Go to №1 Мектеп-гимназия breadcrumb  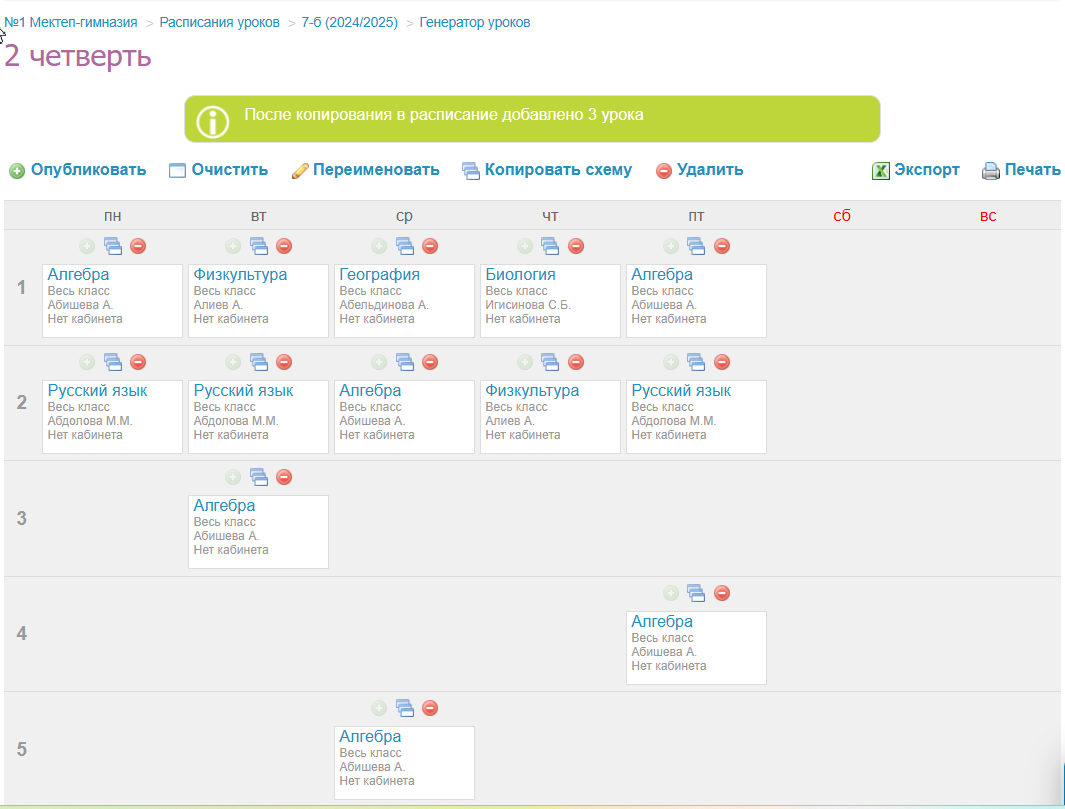[x=71, y=22]
